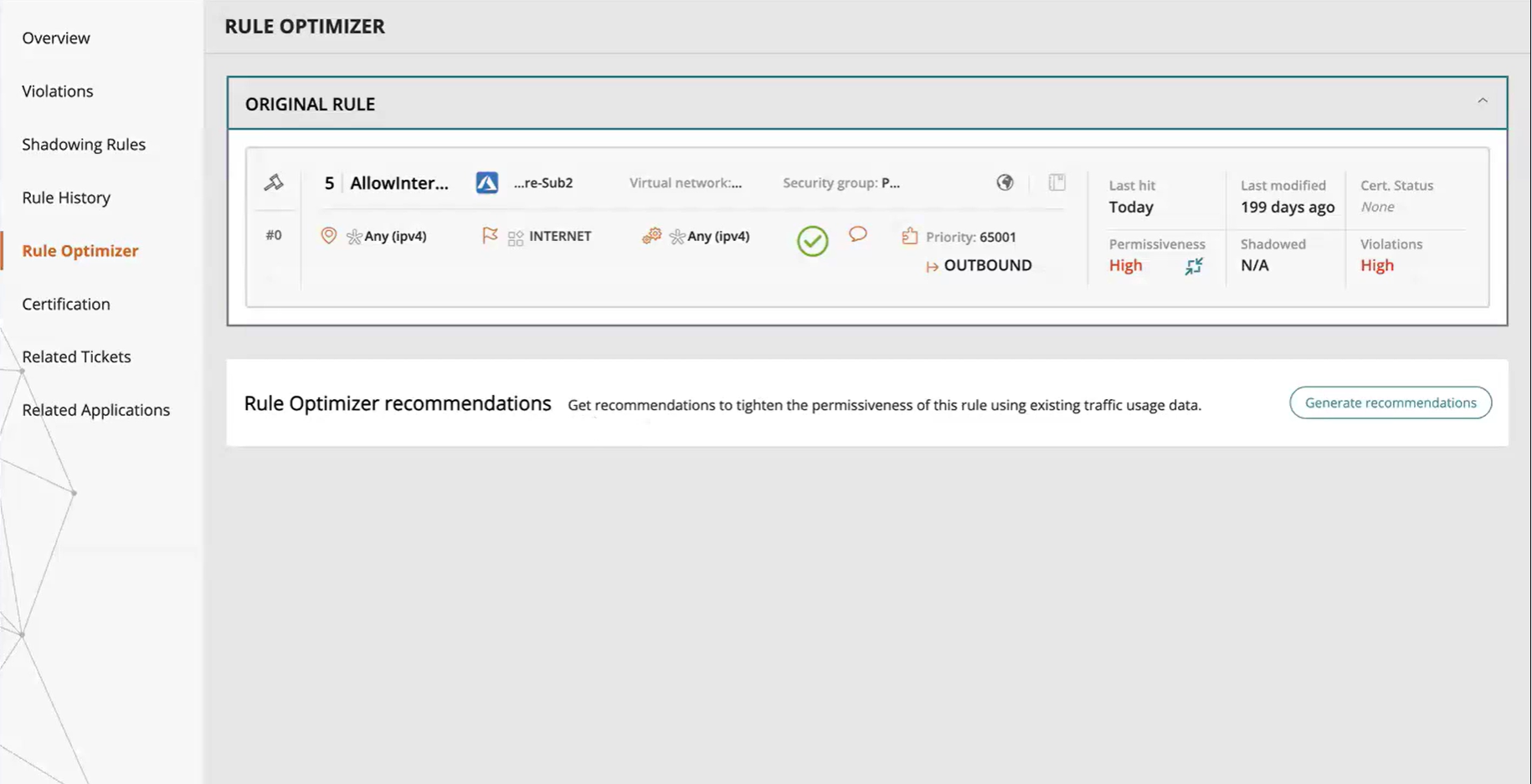Viewport: 1532px width, 784px height.
Task: Click the destination flag icon
Action: [x=490, y=236]
